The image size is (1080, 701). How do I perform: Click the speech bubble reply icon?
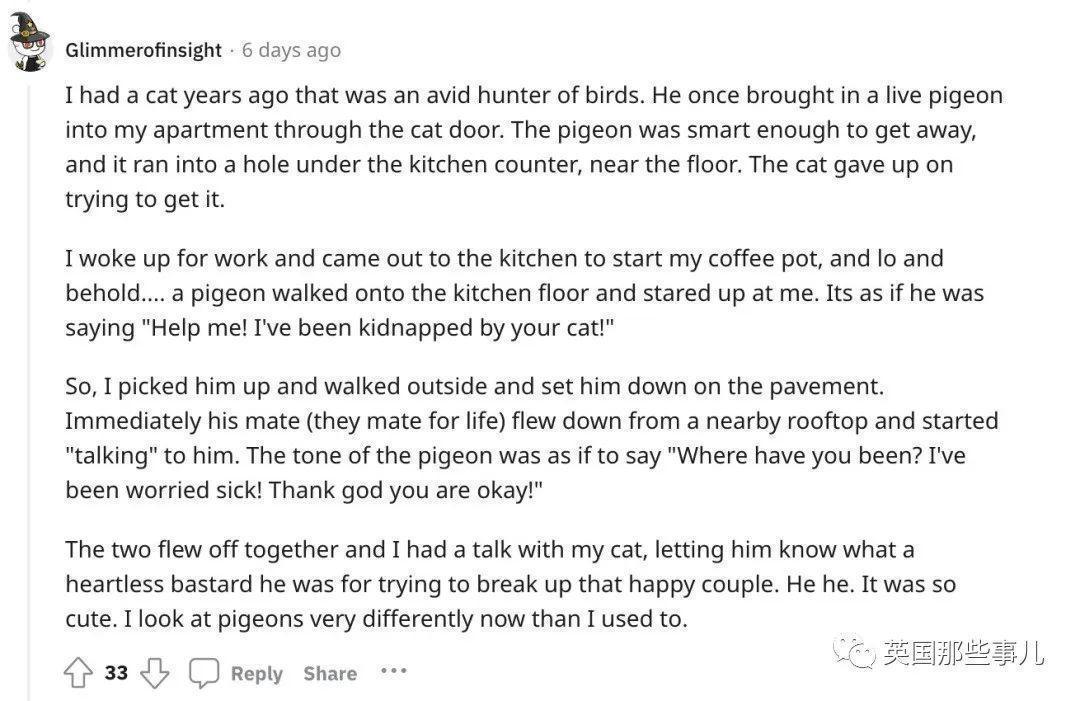[204, 673]
